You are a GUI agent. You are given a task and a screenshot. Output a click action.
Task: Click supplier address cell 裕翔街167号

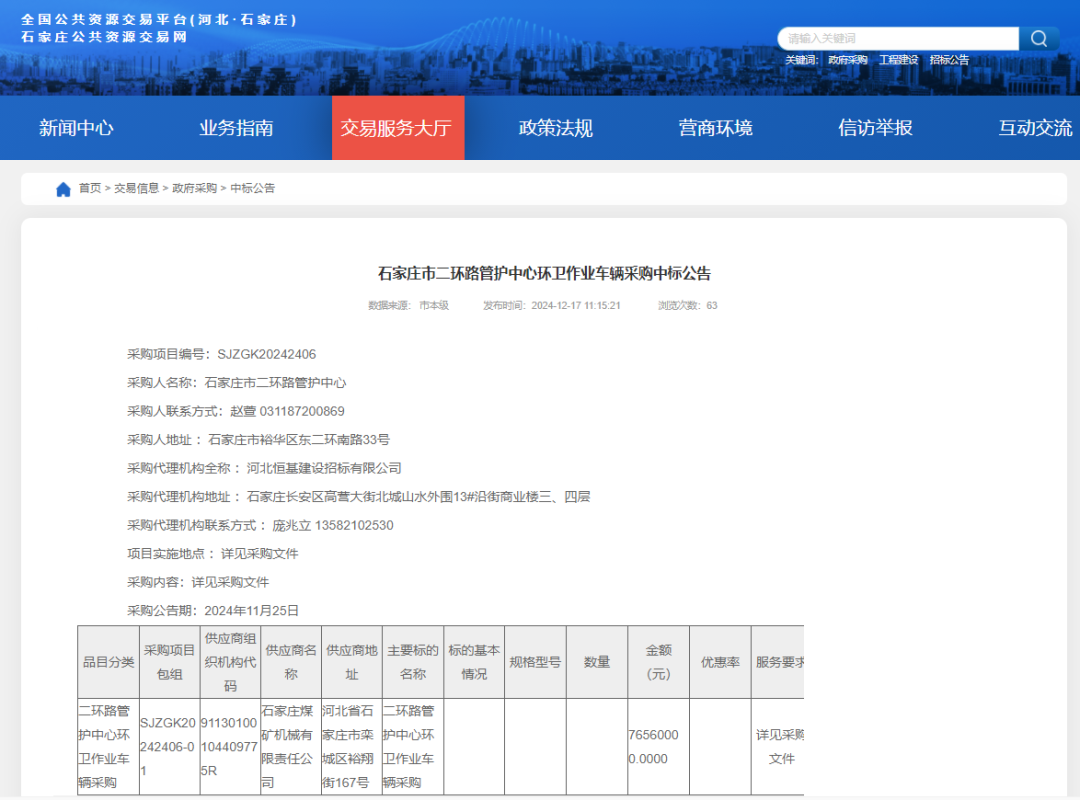pyautogui.click(x=351, y=747)
